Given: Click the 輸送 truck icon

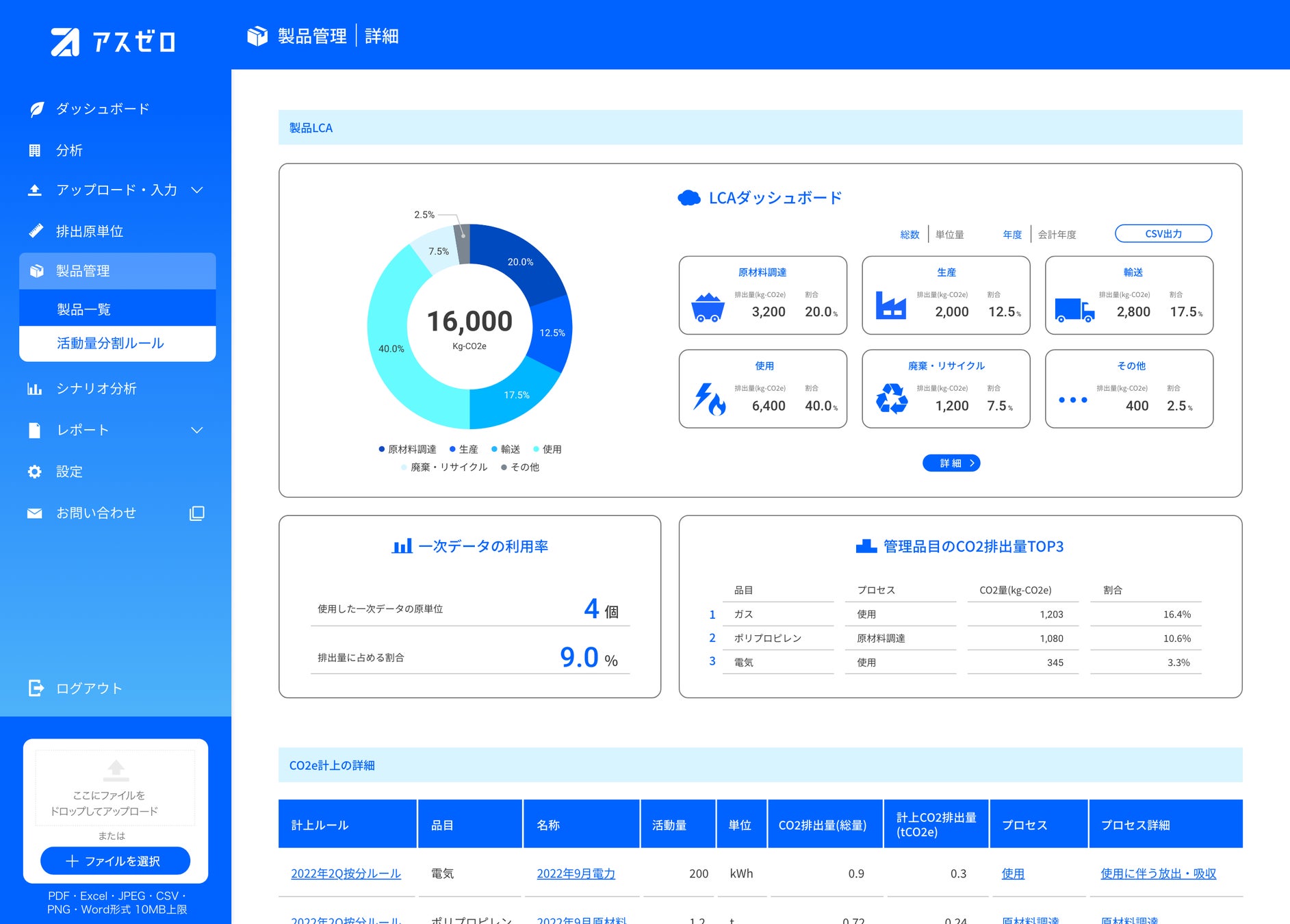Looking at the screenshot, I should [1074, 310].
